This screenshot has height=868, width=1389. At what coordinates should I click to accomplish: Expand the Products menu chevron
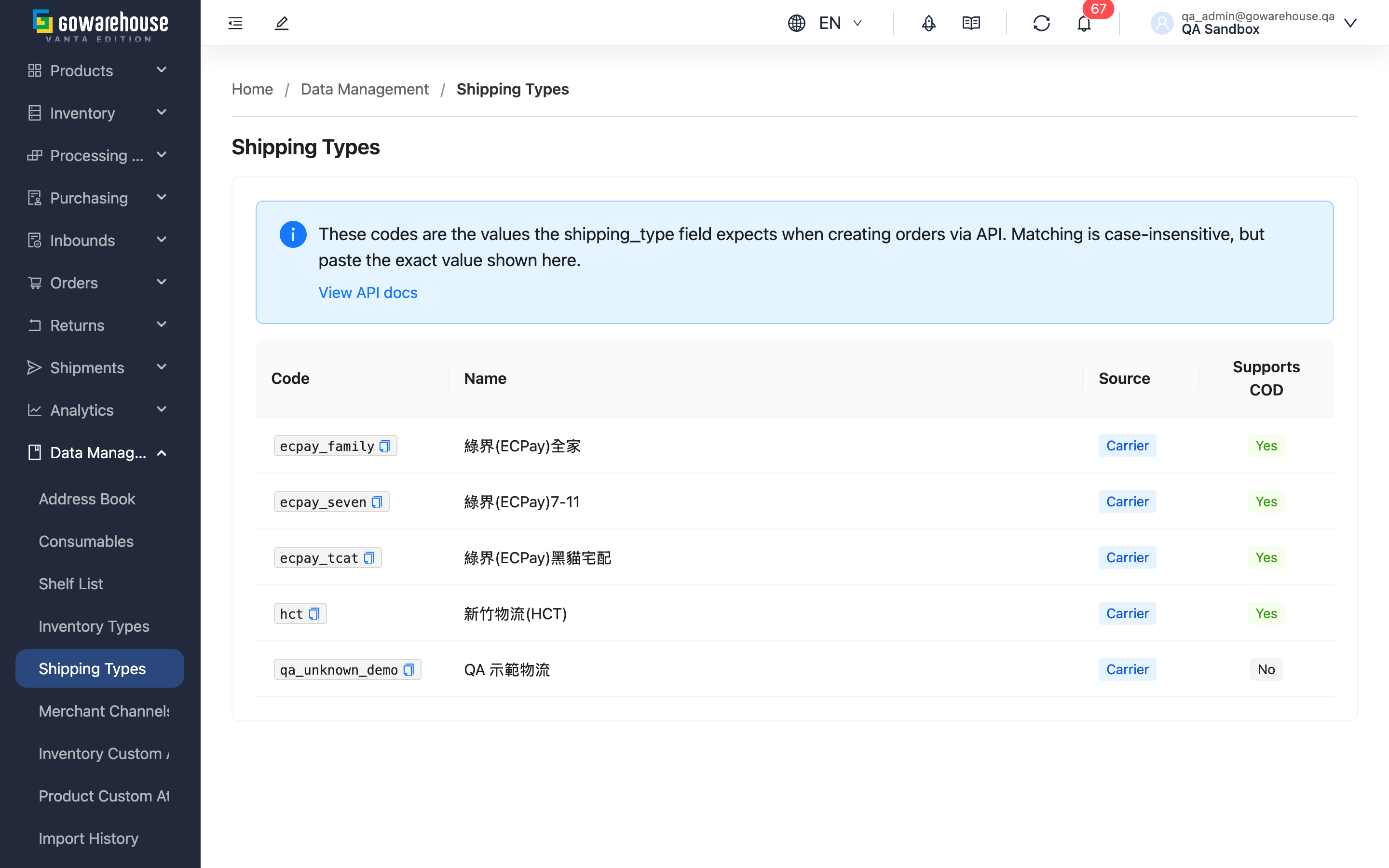pyautogui.click(x=162, y=70)
